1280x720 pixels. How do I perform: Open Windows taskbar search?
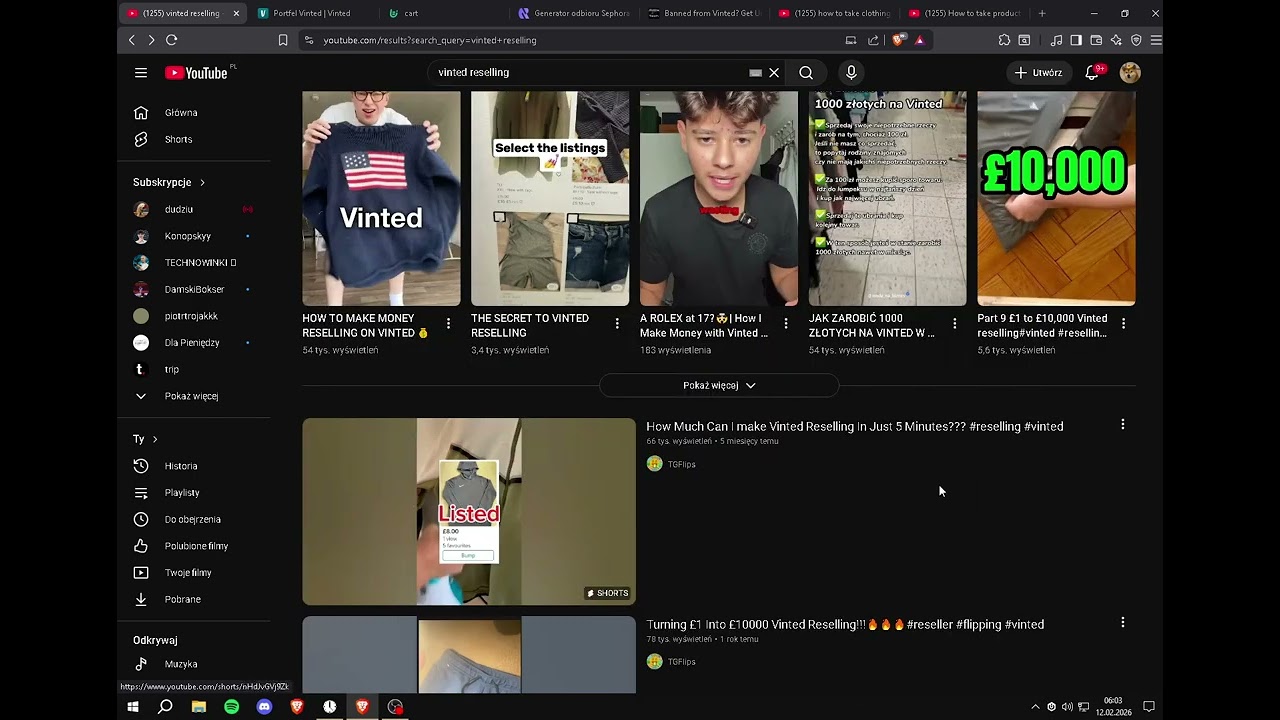click(x=165, y=706)
